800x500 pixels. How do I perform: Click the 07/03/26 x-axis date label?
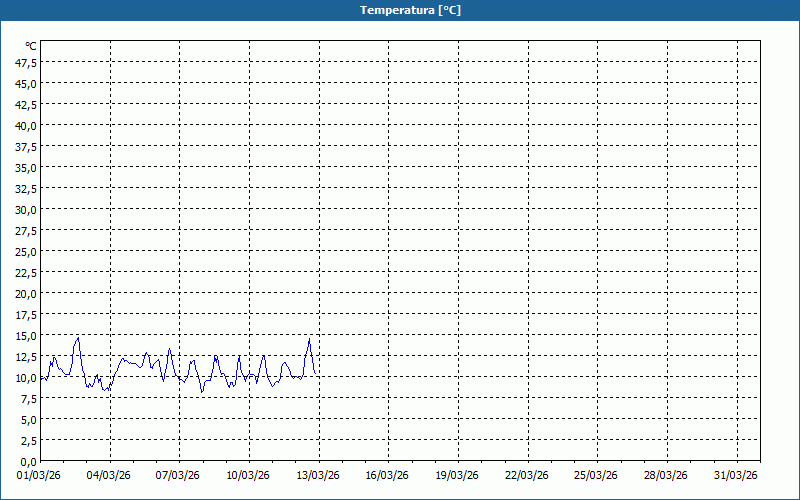tap(179, 475)
